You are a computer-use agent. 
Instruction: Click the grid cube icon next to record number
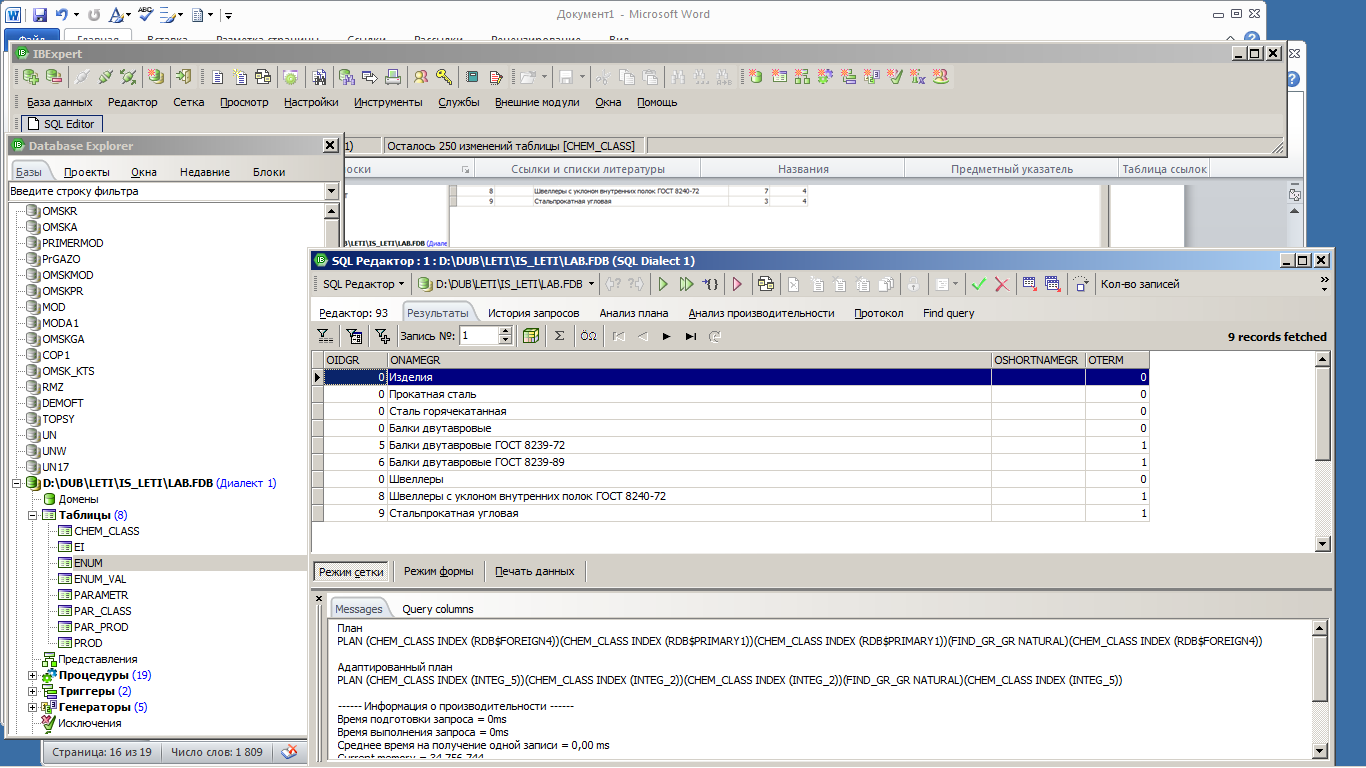[531, 336]
